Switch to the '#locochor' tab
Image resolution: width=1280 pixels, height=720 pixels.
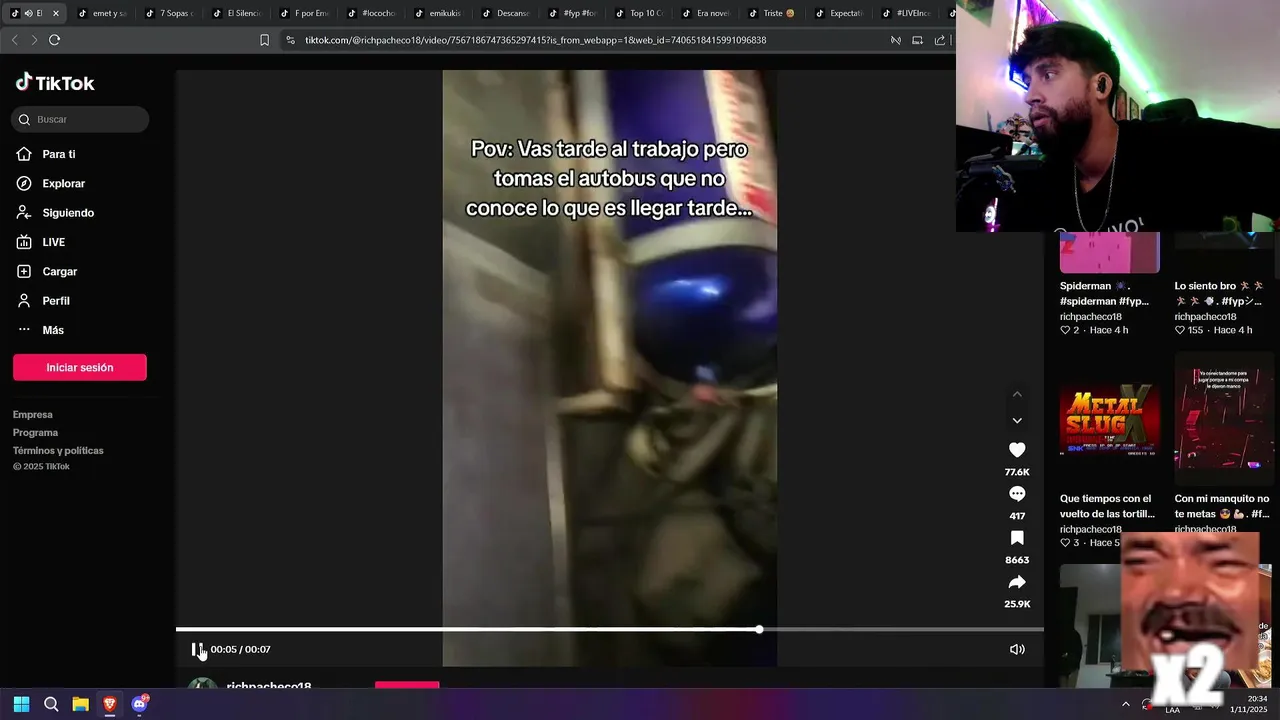(372, 13)
